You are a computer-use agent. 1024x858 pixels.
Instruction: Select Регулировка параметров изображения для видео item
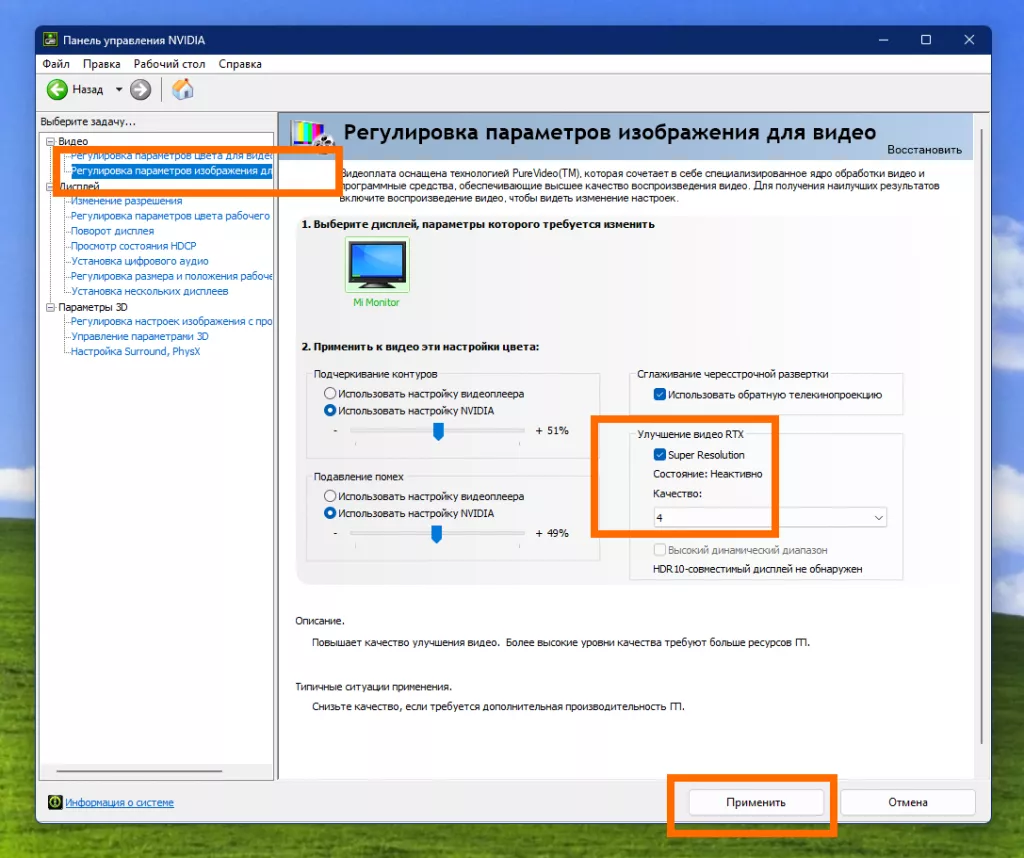(x=171, y=170)
